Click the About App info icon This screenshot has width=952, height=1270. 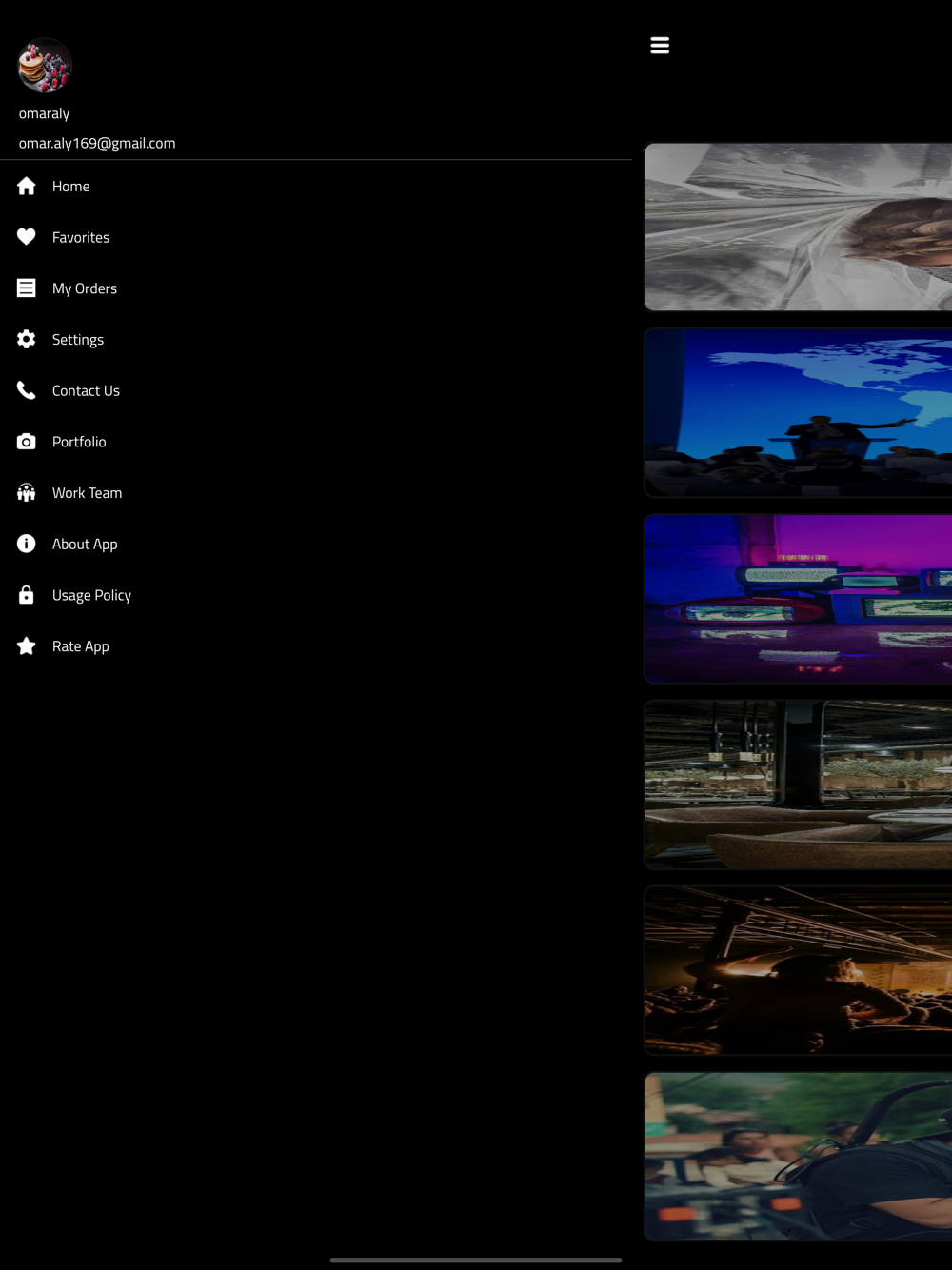pos(27,544)
